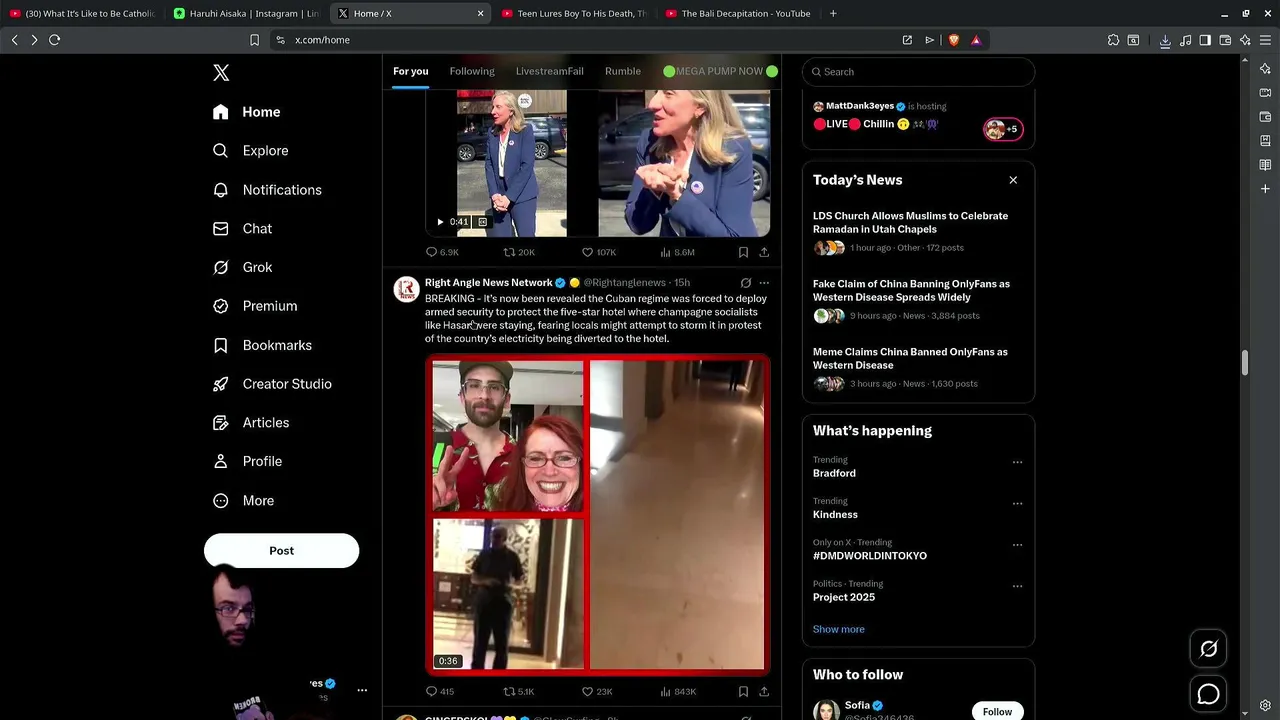View analytics showing 843K views
Viewport: 1280px width, 720px height.
[678, 691]
